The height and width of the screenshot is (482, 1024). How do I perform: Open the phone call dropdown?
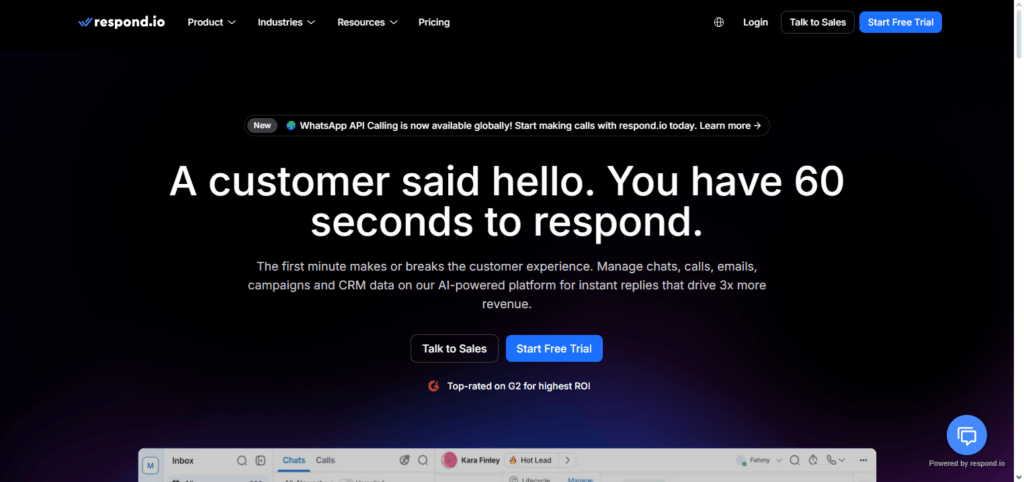tap(835, 460)
